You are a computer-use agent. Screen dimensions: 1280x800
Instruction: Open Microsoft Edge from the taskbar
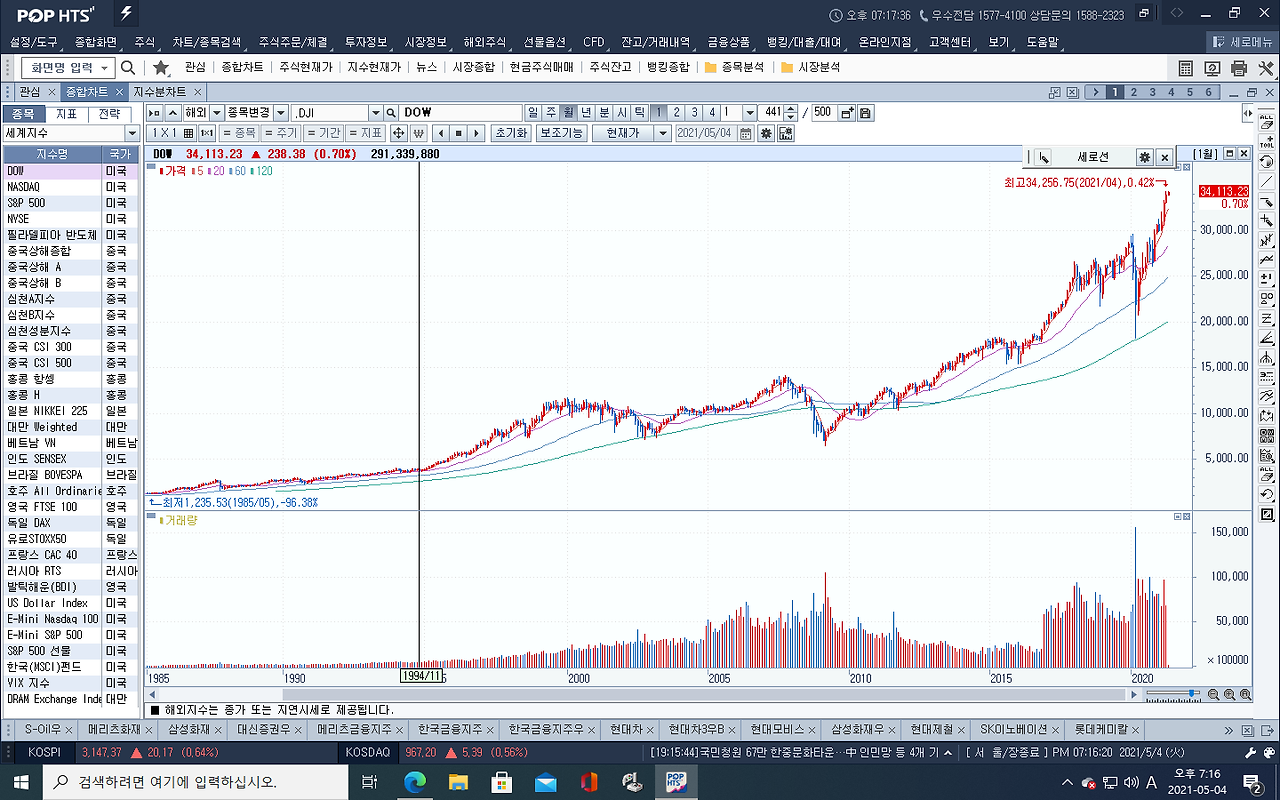[413, 781]
